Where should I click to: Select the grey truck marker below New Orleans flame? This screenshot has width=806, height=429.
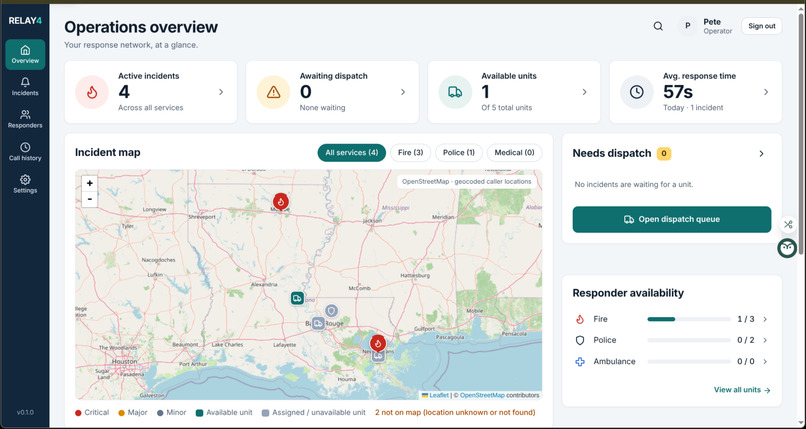pyautogui.click(x=378, y=356)
